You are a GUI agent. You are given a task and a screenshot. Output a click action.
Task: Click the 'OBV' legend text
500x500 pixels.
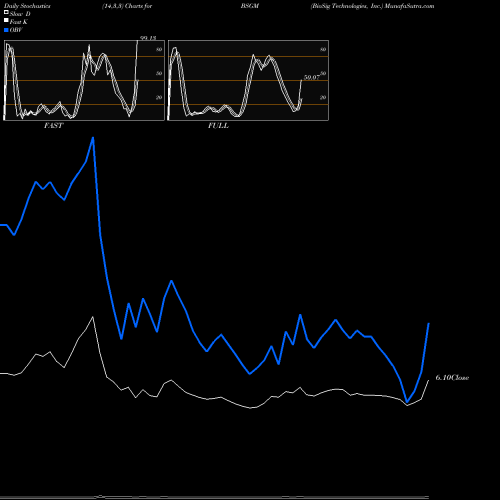pos(16,30)
